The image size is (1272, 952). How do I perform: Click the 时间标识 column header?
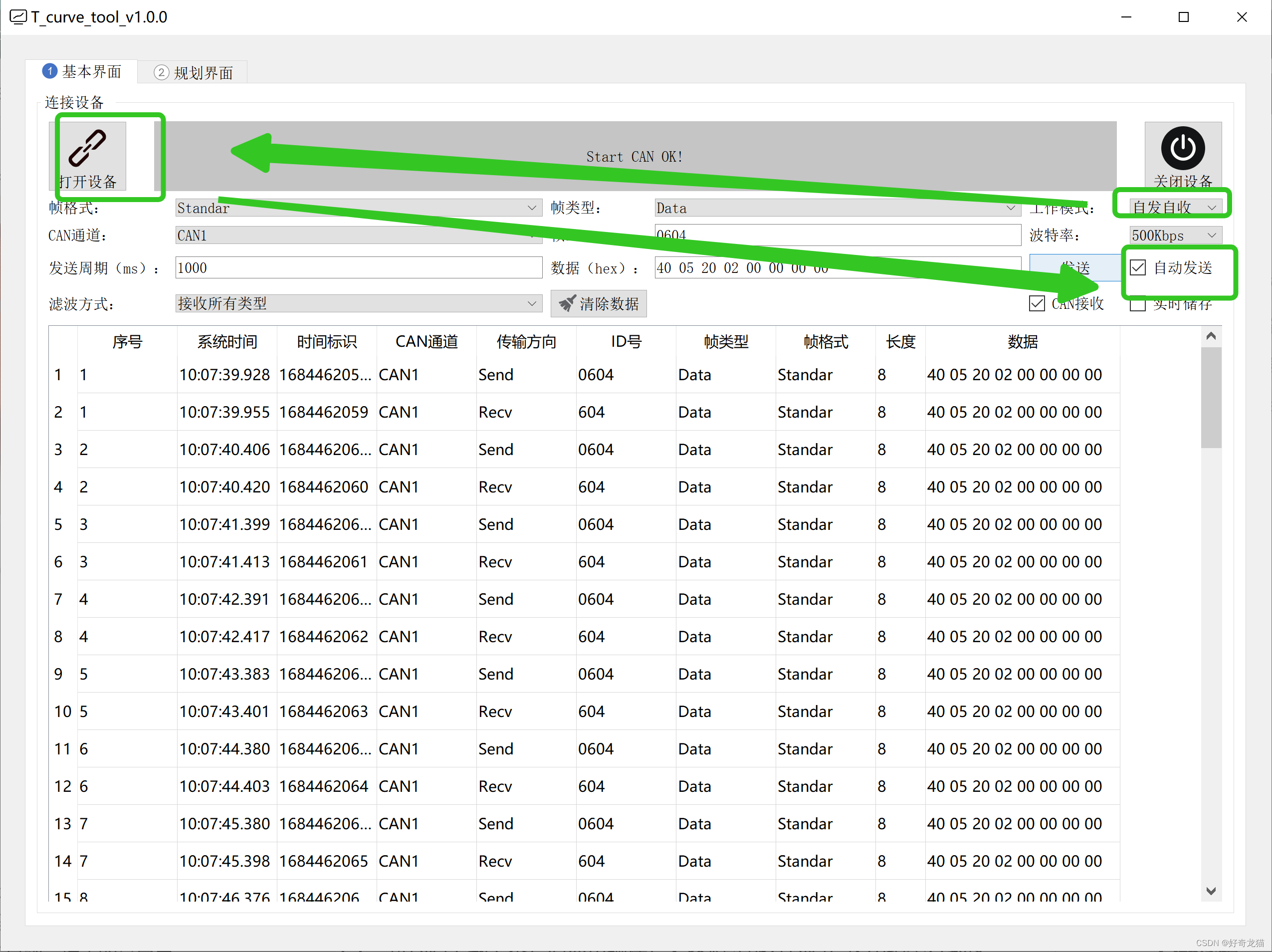tap(327, 342)
